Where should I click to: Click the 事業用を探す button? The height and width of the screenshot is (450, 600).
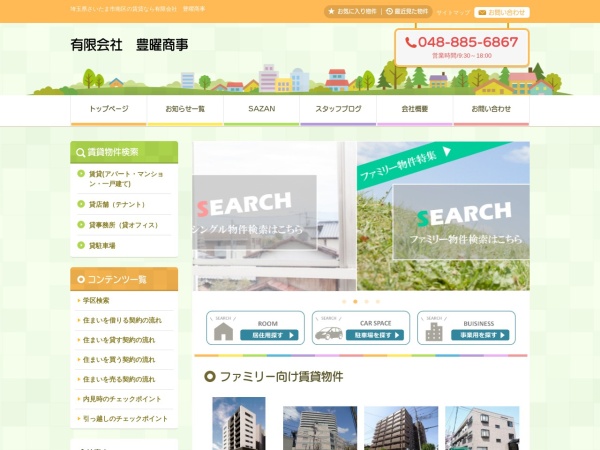pos(480,335)
